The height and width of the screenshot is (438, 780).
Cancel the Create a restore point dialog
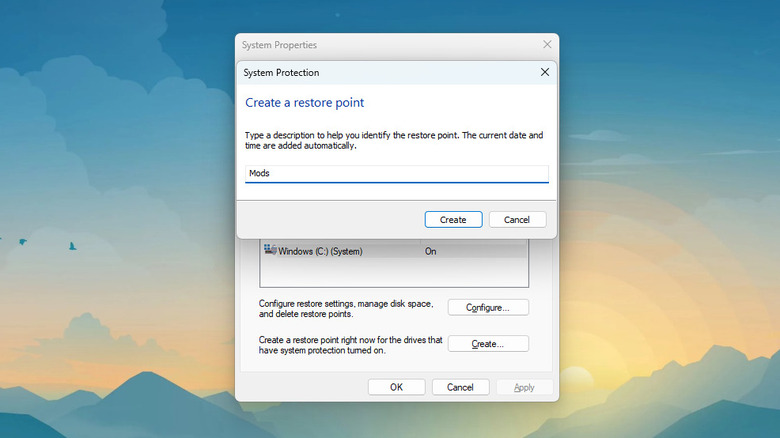point(517,219)
